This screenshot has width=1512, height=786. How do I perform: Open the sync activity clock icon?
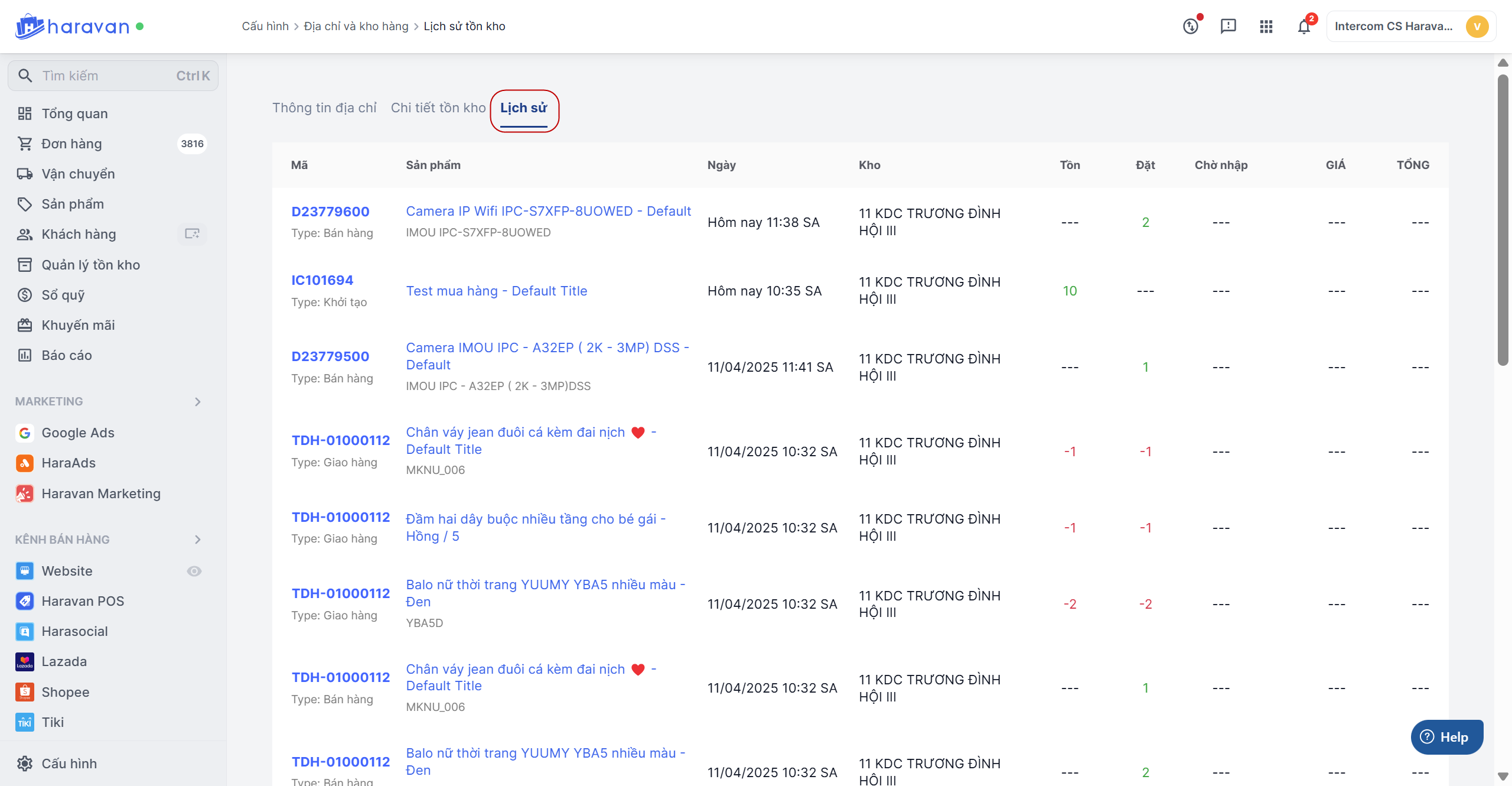tap(1191, 27)
